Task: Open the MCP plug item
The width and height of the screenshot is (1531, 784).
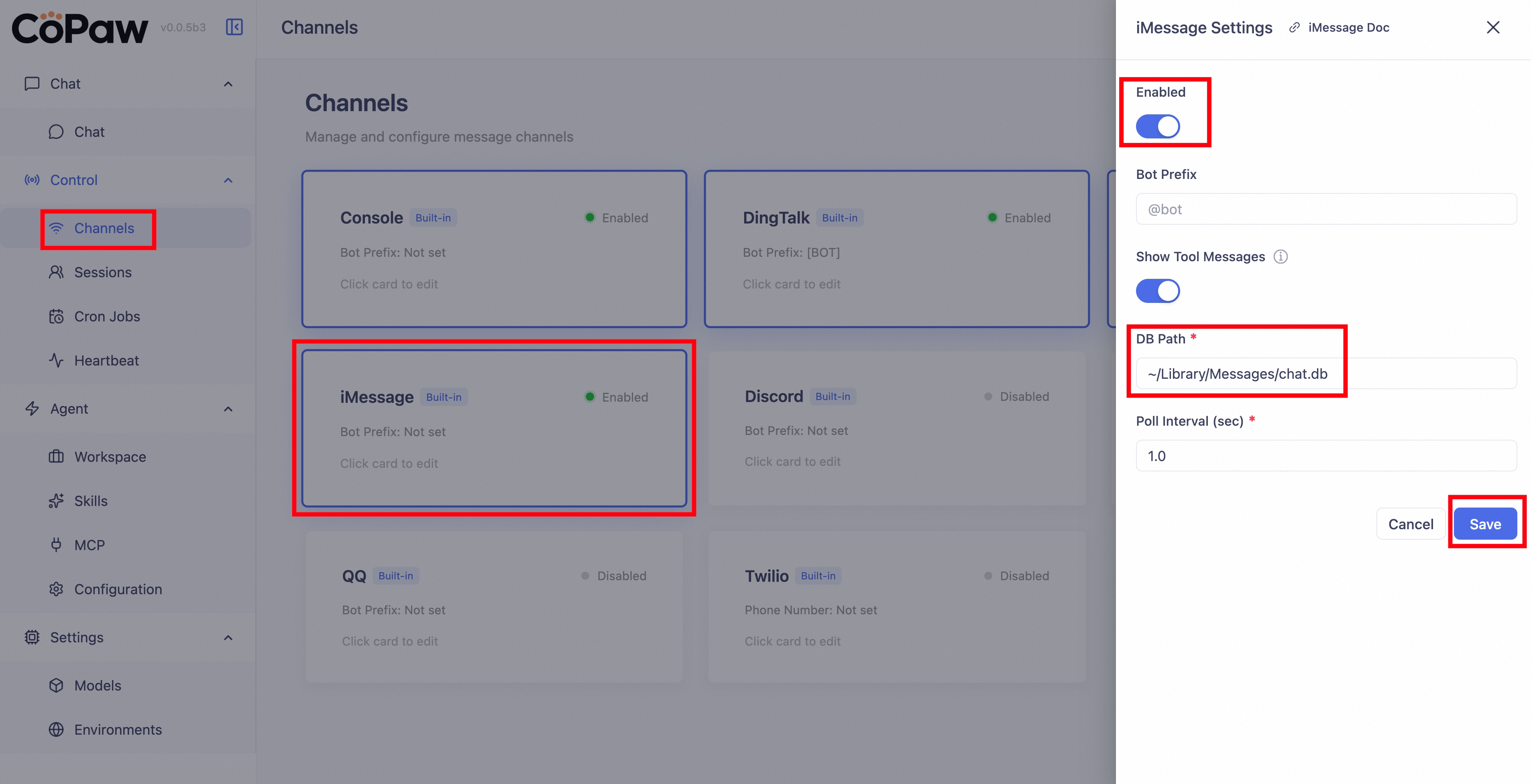Action: [x=89, y=545]
